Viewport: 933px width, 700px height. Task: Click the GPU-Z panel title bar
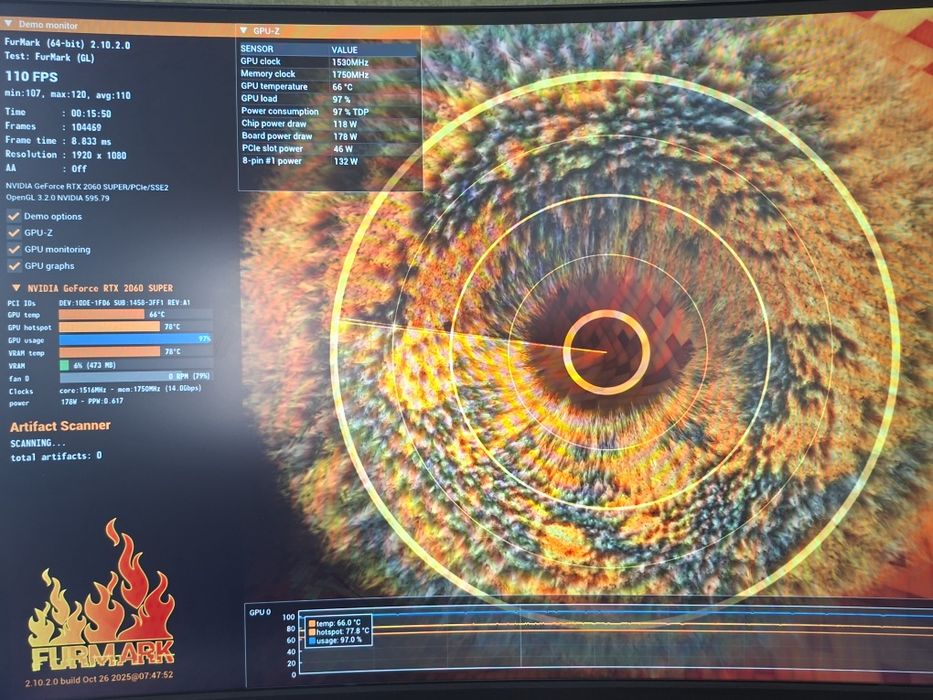point(329,31)
